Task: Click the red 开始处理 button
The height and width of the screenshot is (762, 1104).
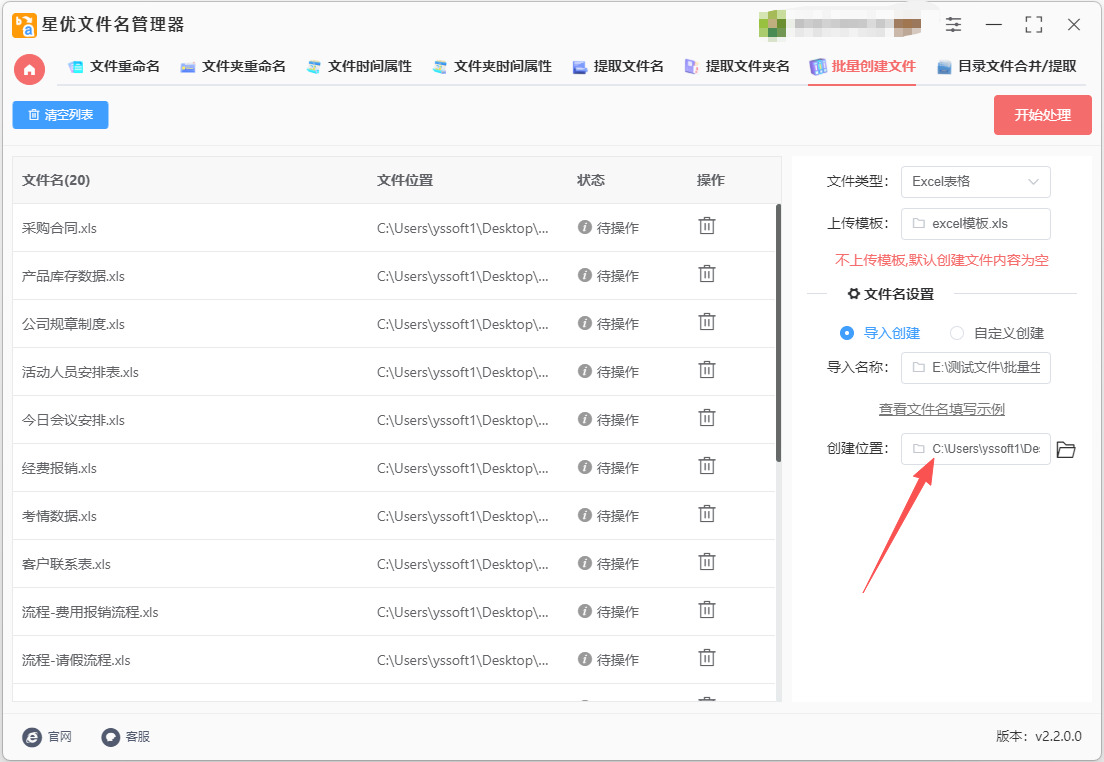Action: tap(1043, 115)
